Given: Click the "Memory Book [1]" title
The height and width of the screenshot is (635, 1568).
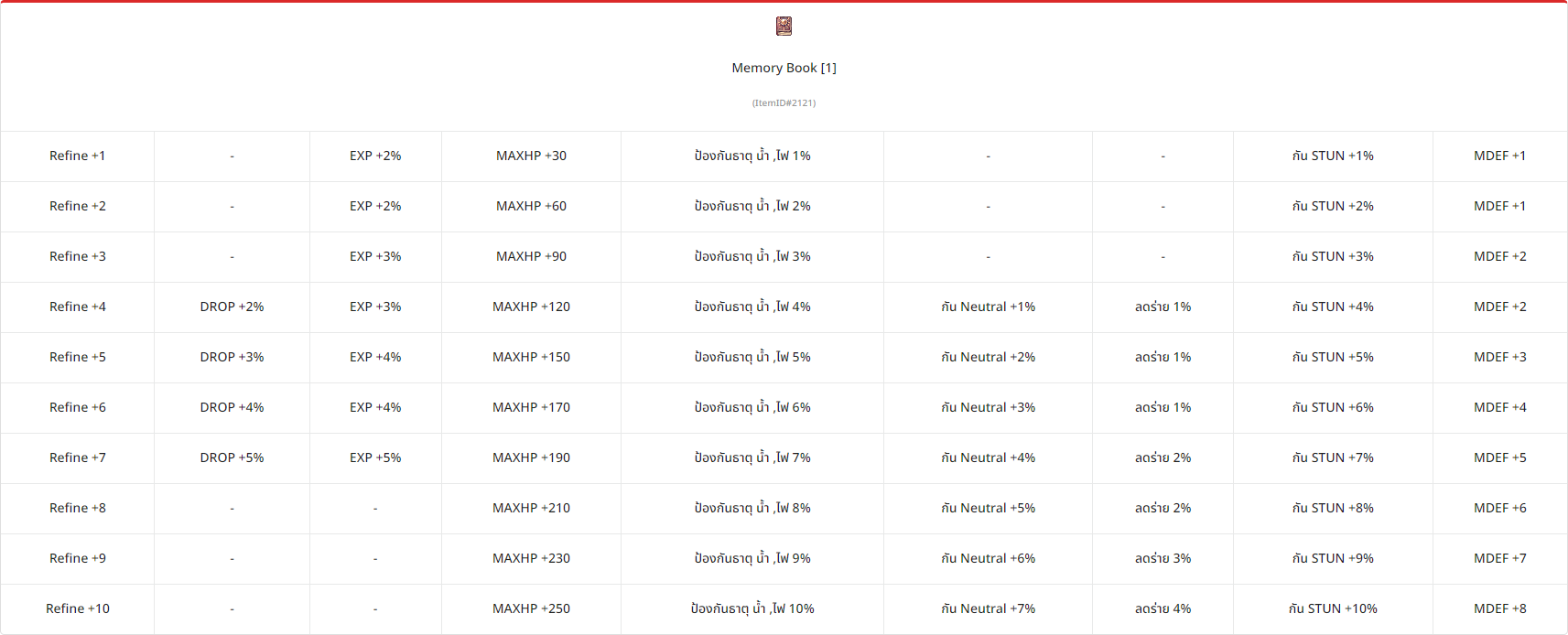Looking at the screenshot, I should click(x=784, y=68).
